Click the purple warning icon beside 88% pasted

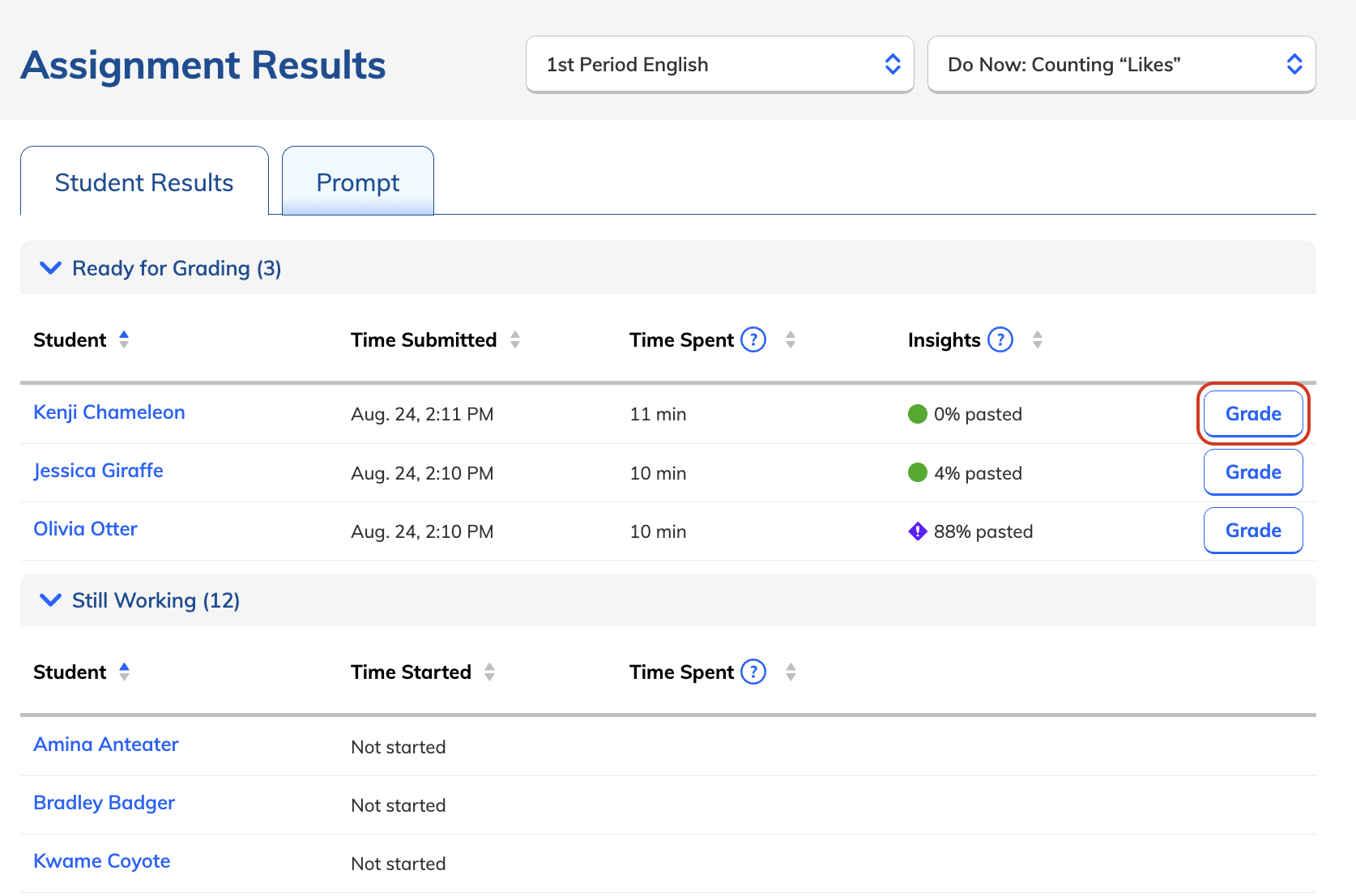pyautogui.click(x=916, y=531)
